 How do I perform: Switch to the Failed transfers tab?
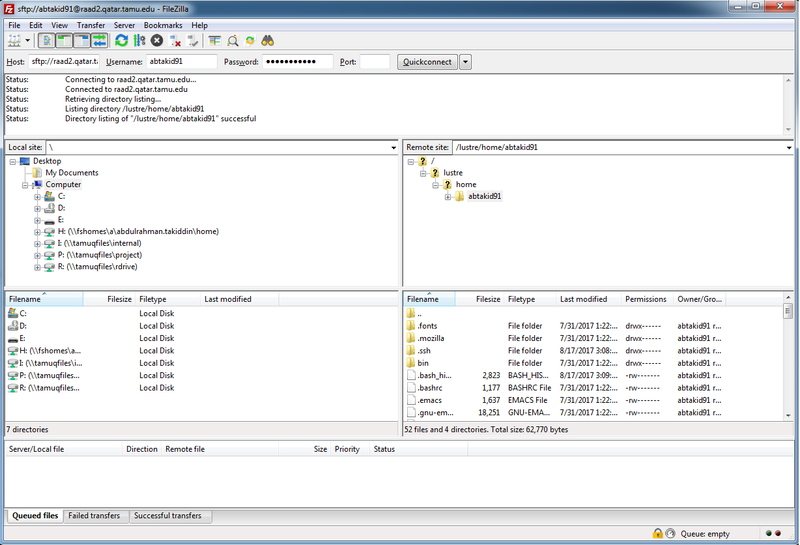94,516
